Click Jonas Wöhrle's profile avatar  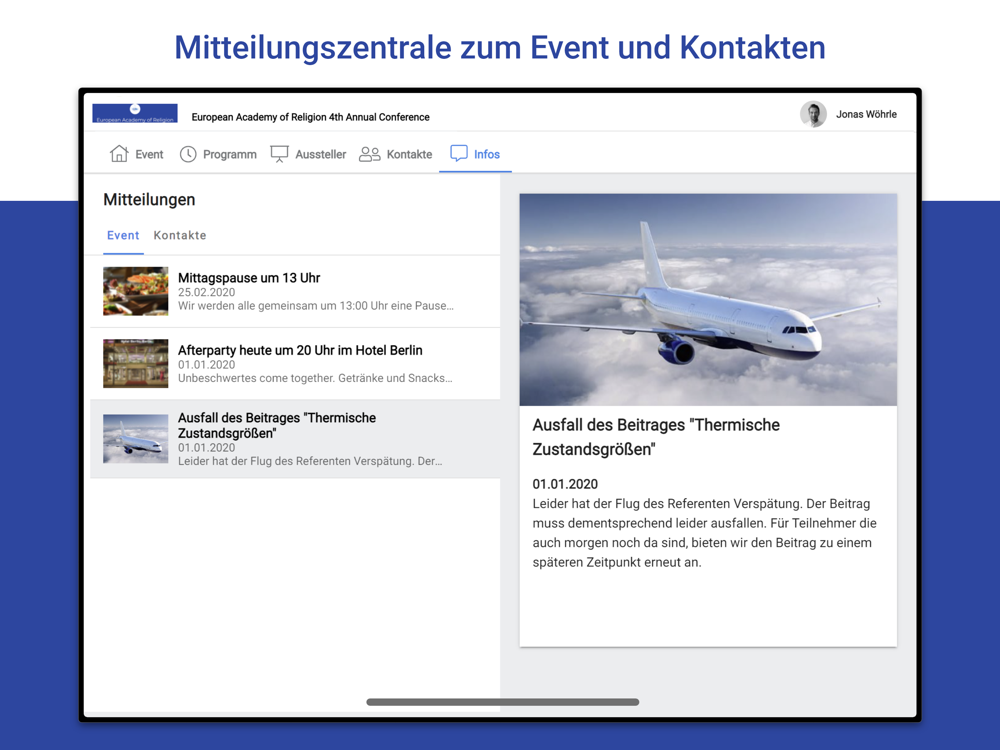click(813, 114)
